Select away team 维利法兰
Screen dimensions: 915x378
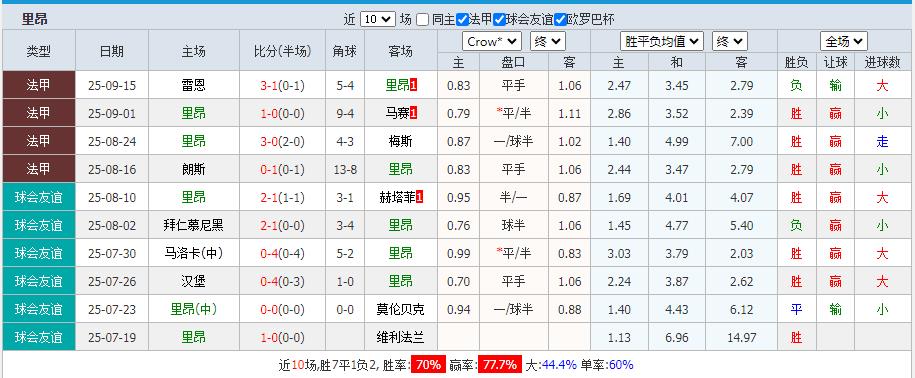tap(400, 338)
